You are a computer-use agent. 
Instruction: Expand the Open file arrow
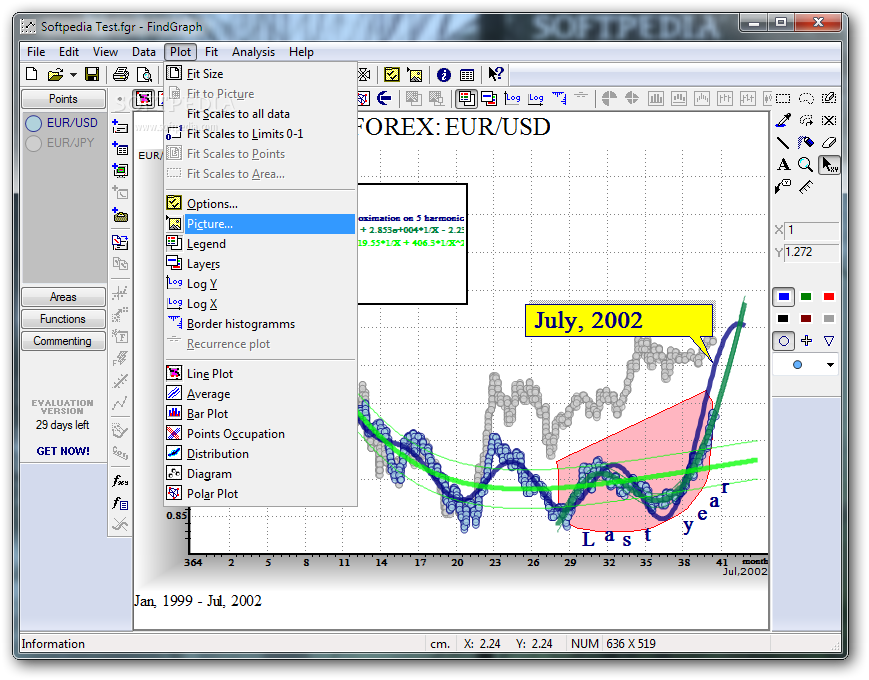73,74
